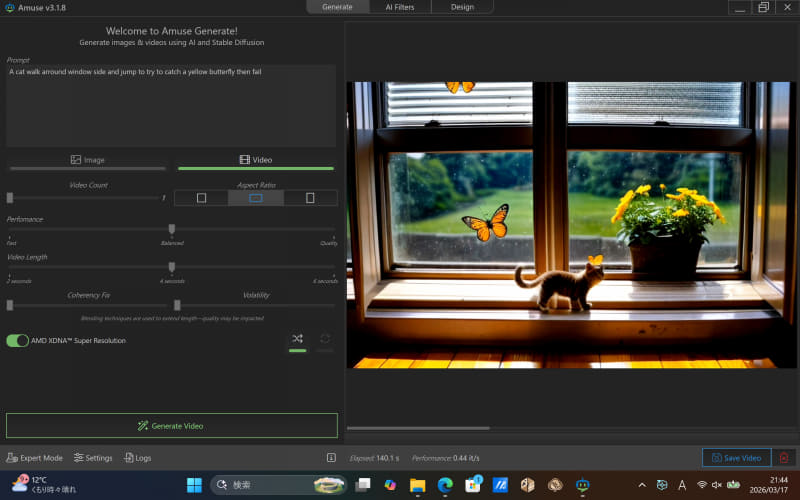The height and width of the screenshot is (500, 800).
Task: Open the Logs viewer
Action: 138,458
